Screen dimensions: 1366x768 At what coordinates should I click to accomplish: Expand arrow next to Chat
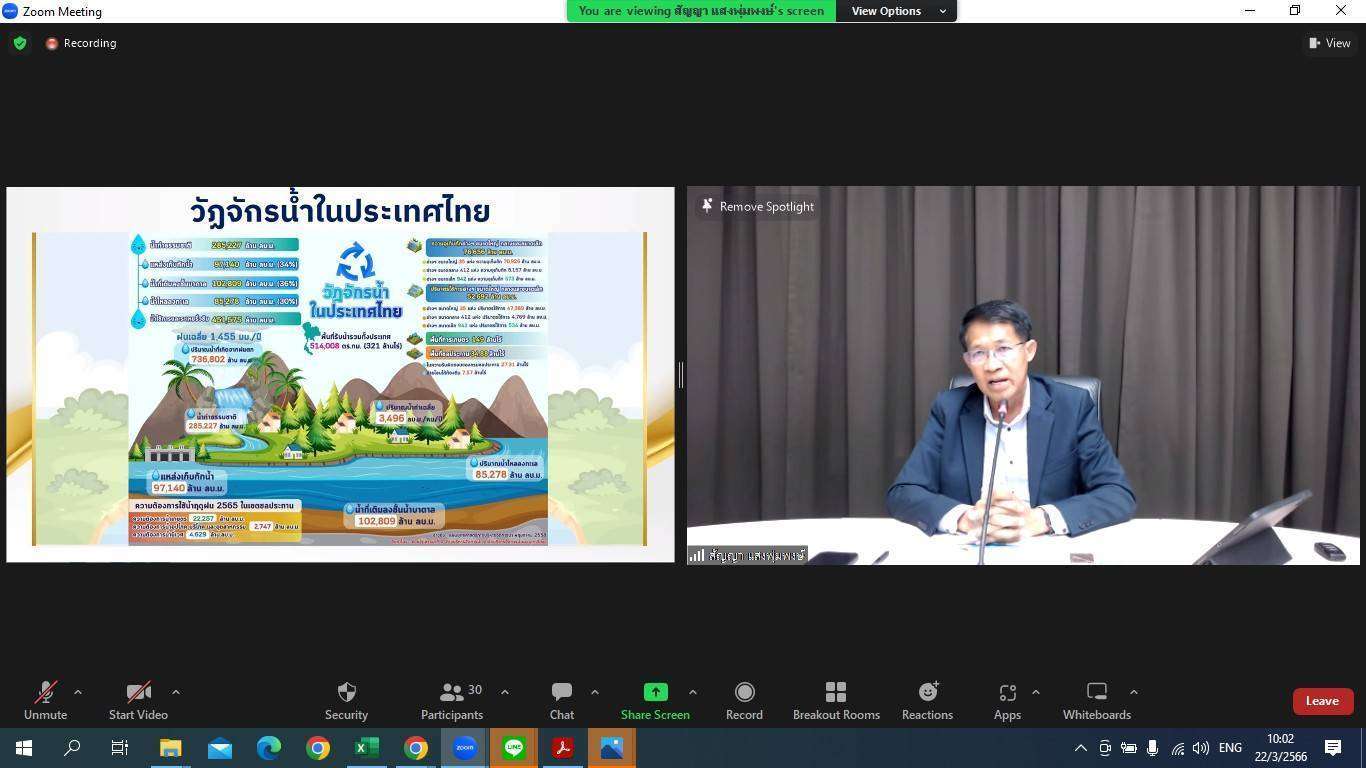click(594, 692)
